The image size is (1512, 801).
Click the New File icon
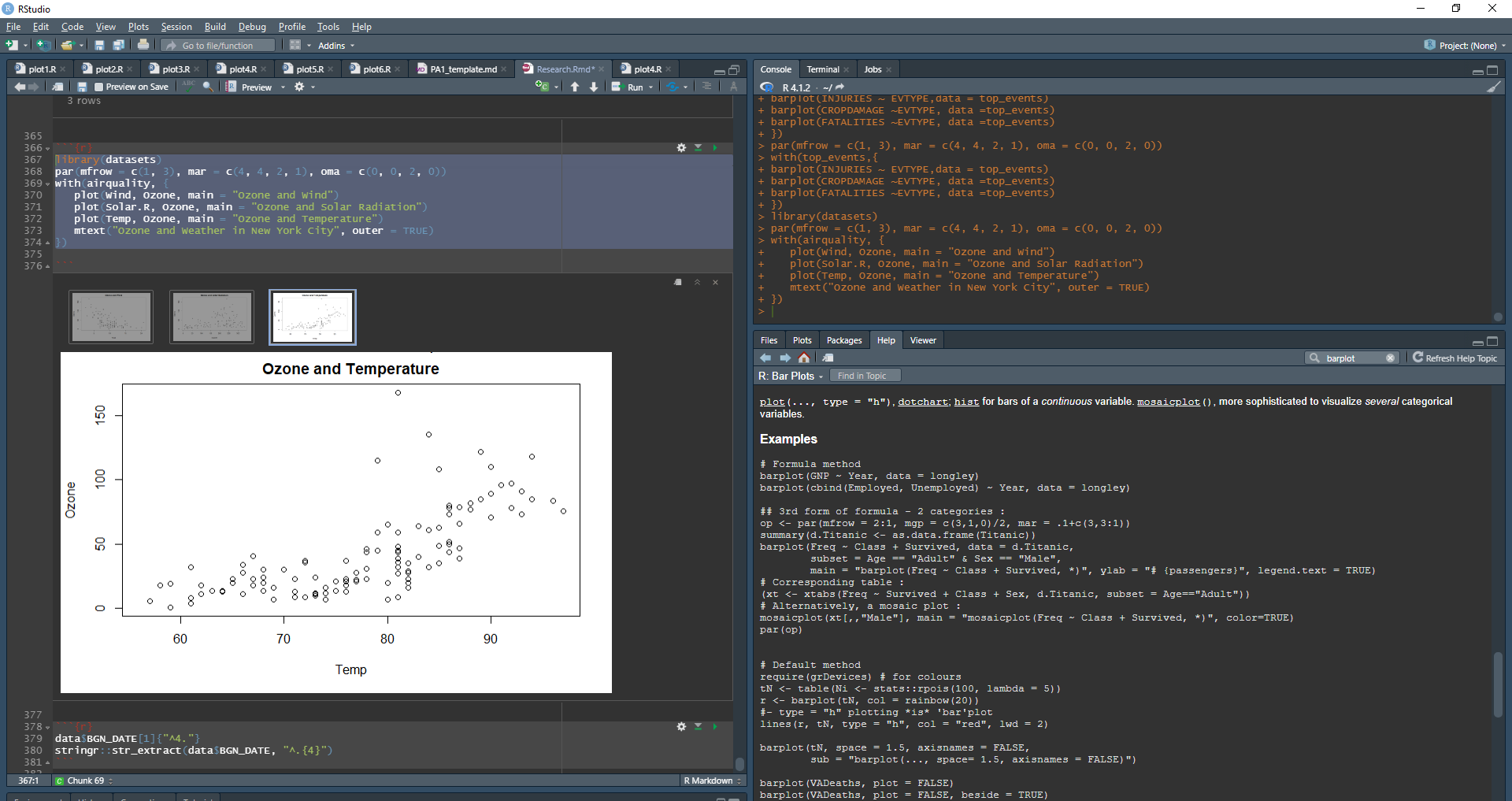(12, 45)
